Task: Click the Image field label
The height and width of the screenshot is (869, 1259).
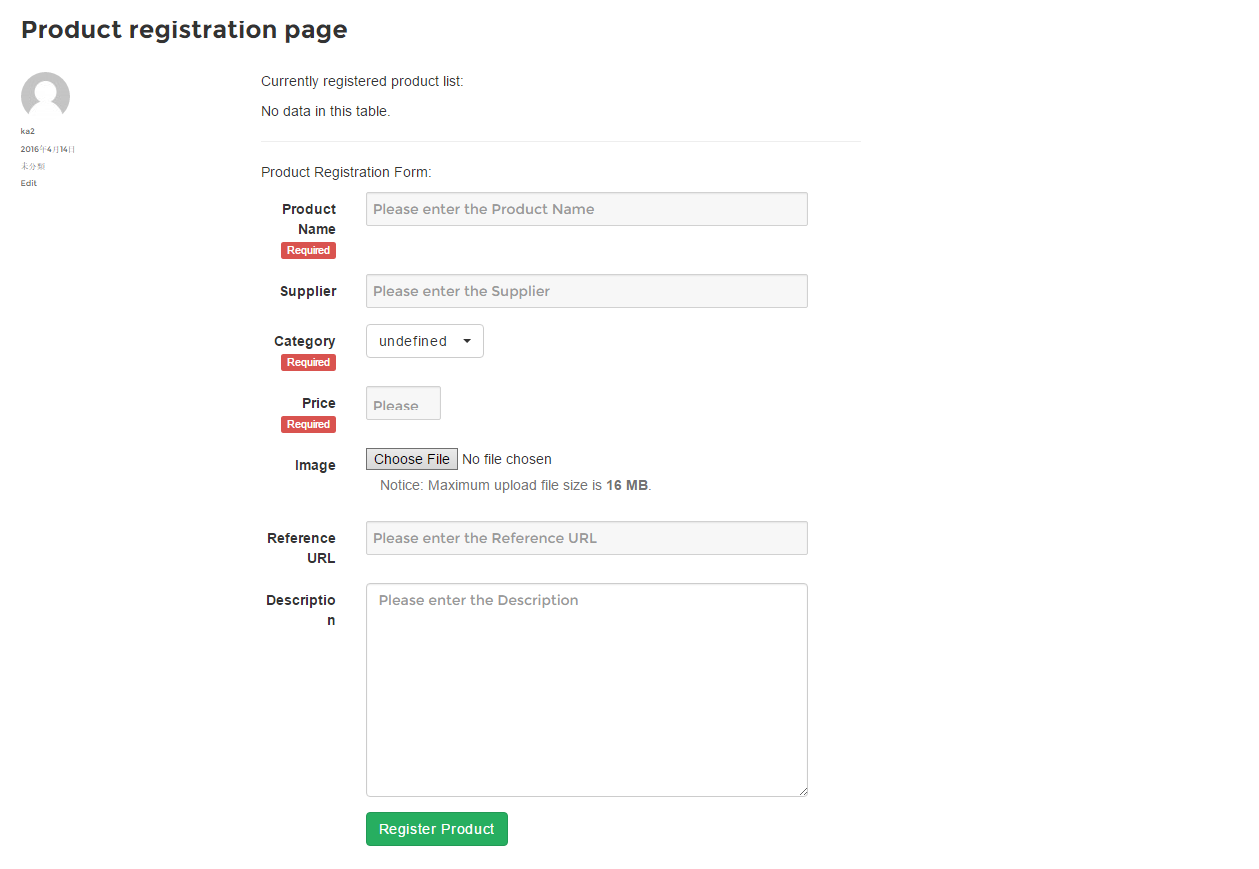Action: tap(315, 465)
